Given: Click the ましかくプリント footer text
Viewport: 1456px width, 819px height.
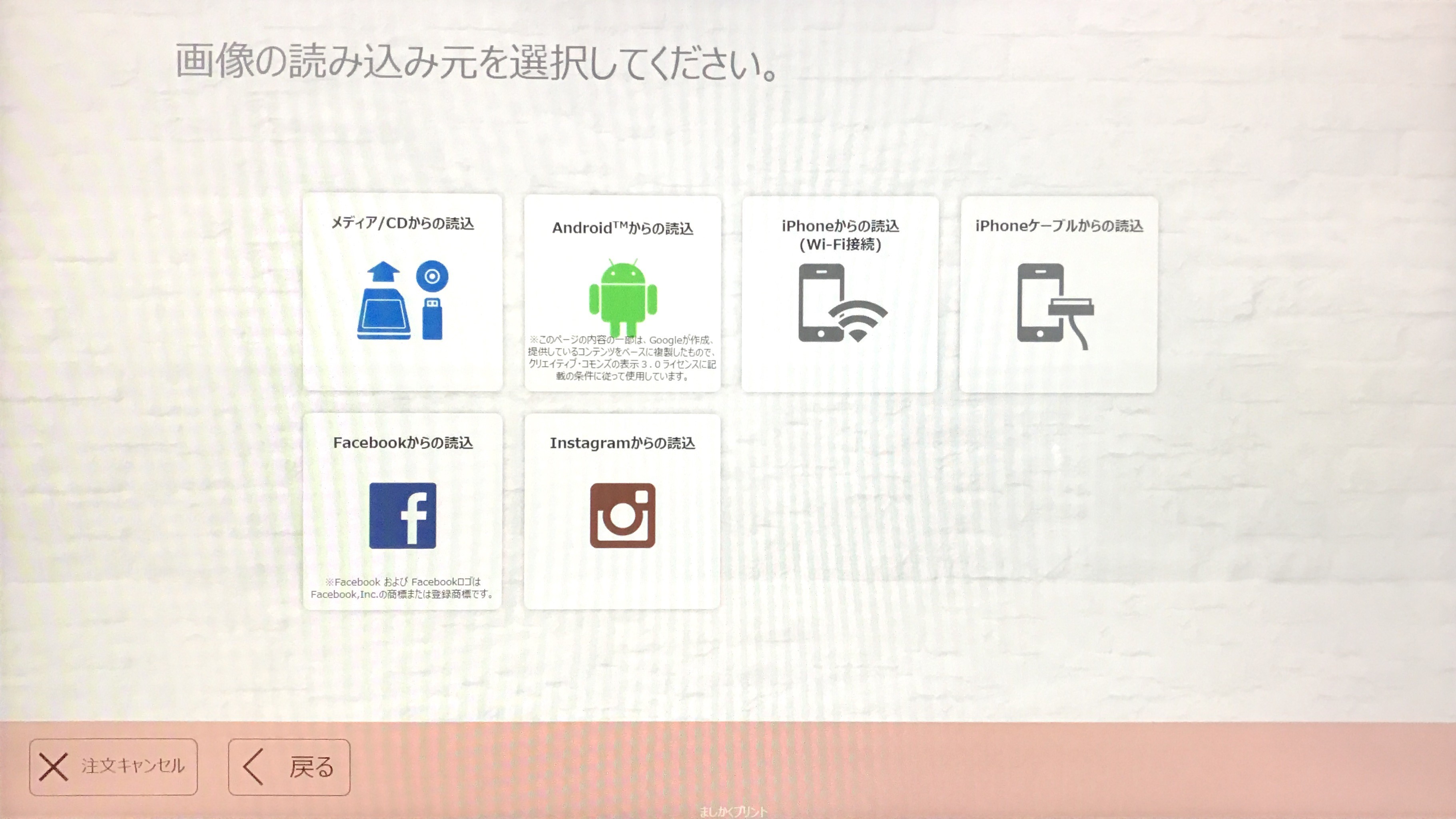Looking at the screenshot, I should point(733,812).
